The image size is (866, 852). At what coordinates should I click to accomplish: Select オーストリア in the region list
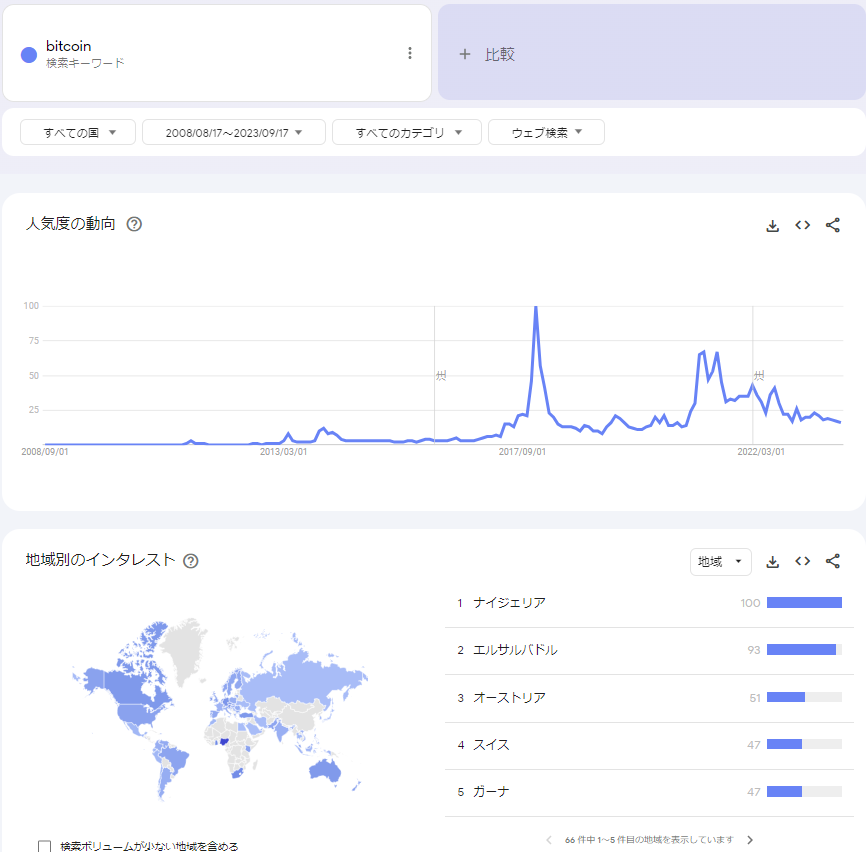[x=509, y=698]
